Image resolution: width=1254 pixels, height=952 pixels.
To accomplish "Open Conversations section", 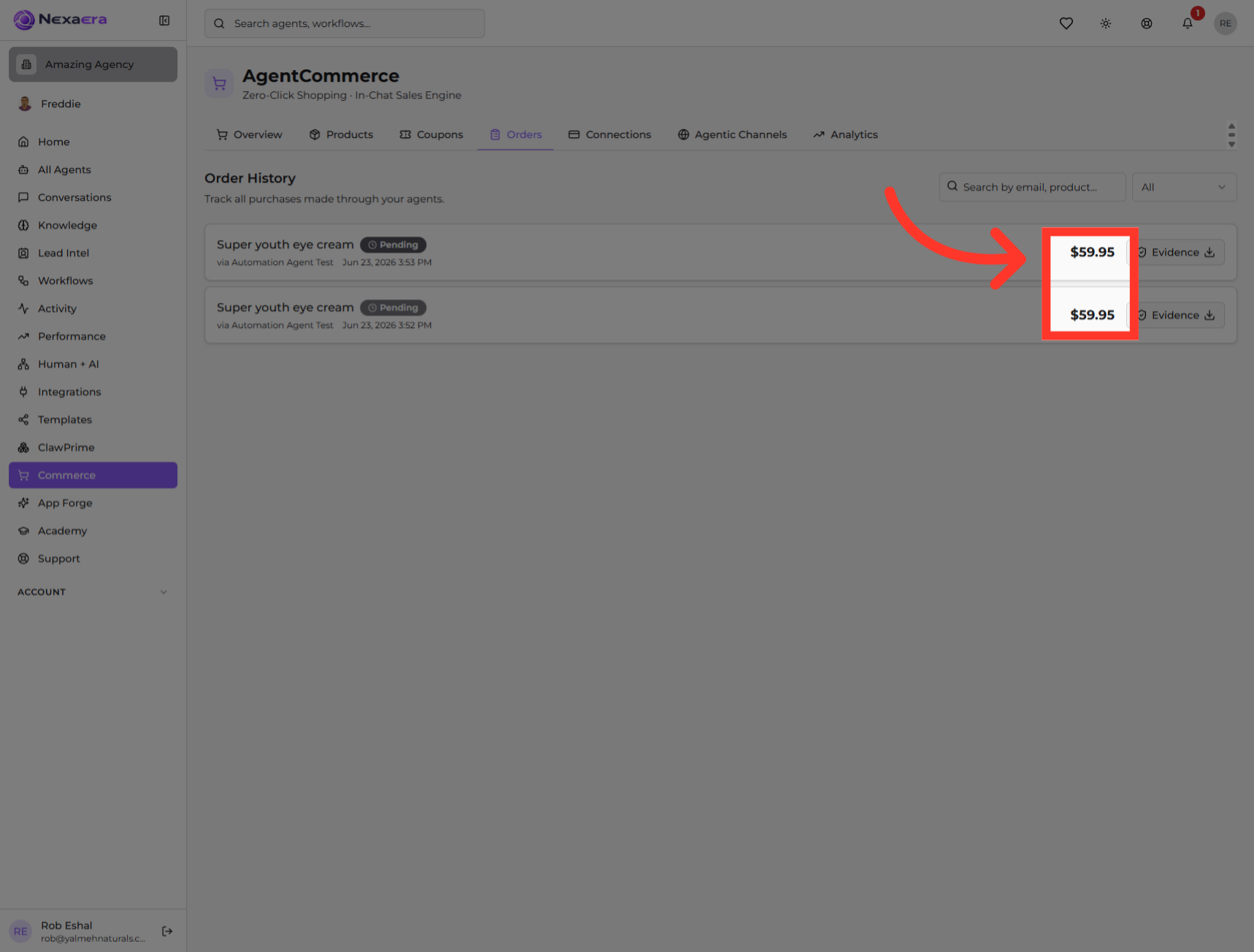I will coord(93,197).
